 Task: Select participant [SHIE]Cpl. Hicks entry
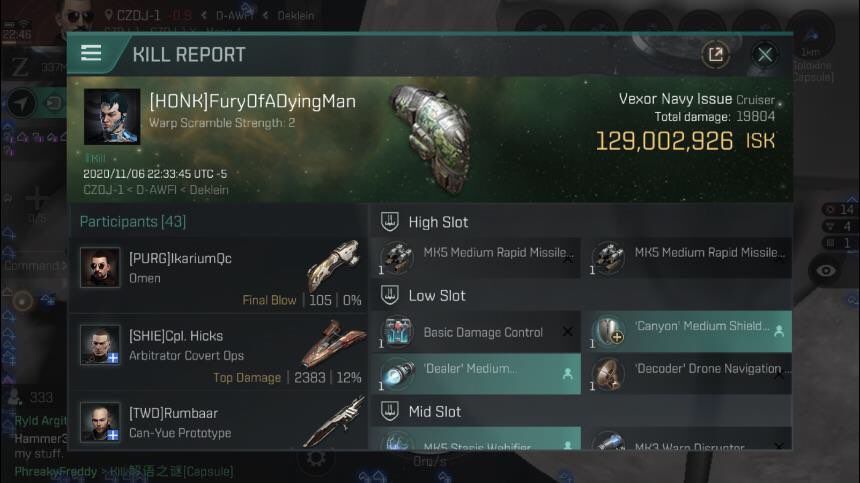click(218, 353)
